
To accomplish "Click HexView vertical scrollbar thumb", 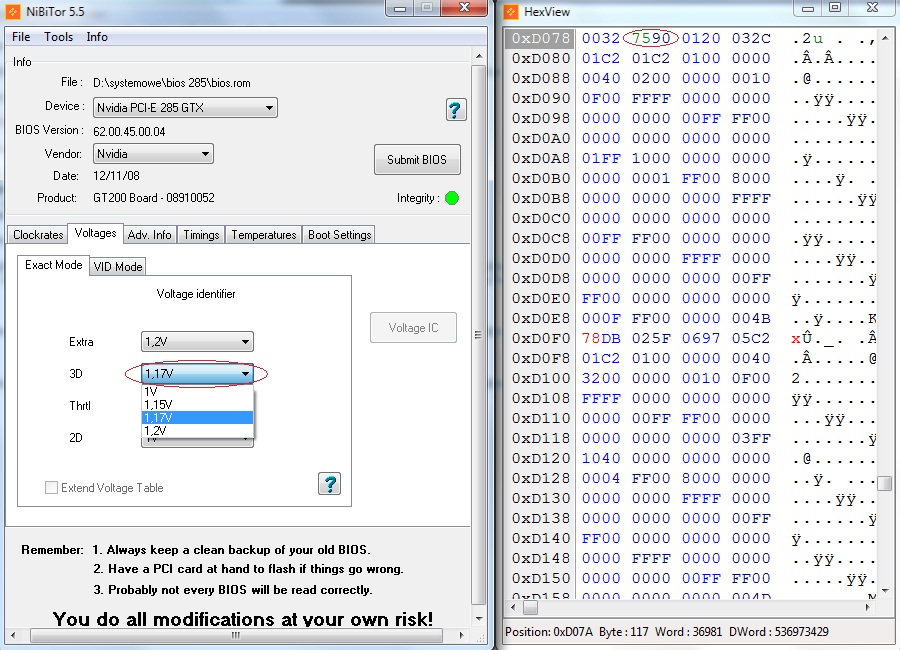I will [x=886, y=483].
